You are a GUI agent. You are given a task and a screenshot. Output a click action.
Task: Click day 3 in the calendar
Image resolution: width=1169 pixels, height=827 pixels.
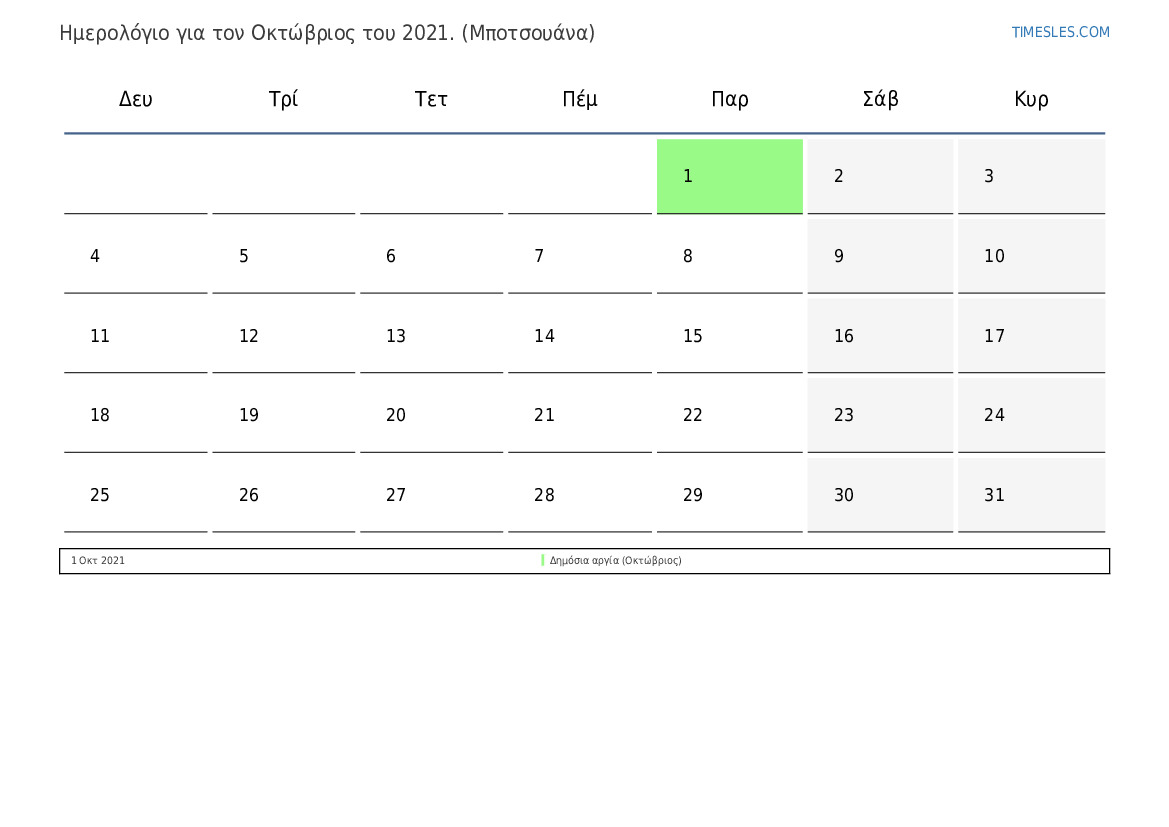tap(1031, 176)
